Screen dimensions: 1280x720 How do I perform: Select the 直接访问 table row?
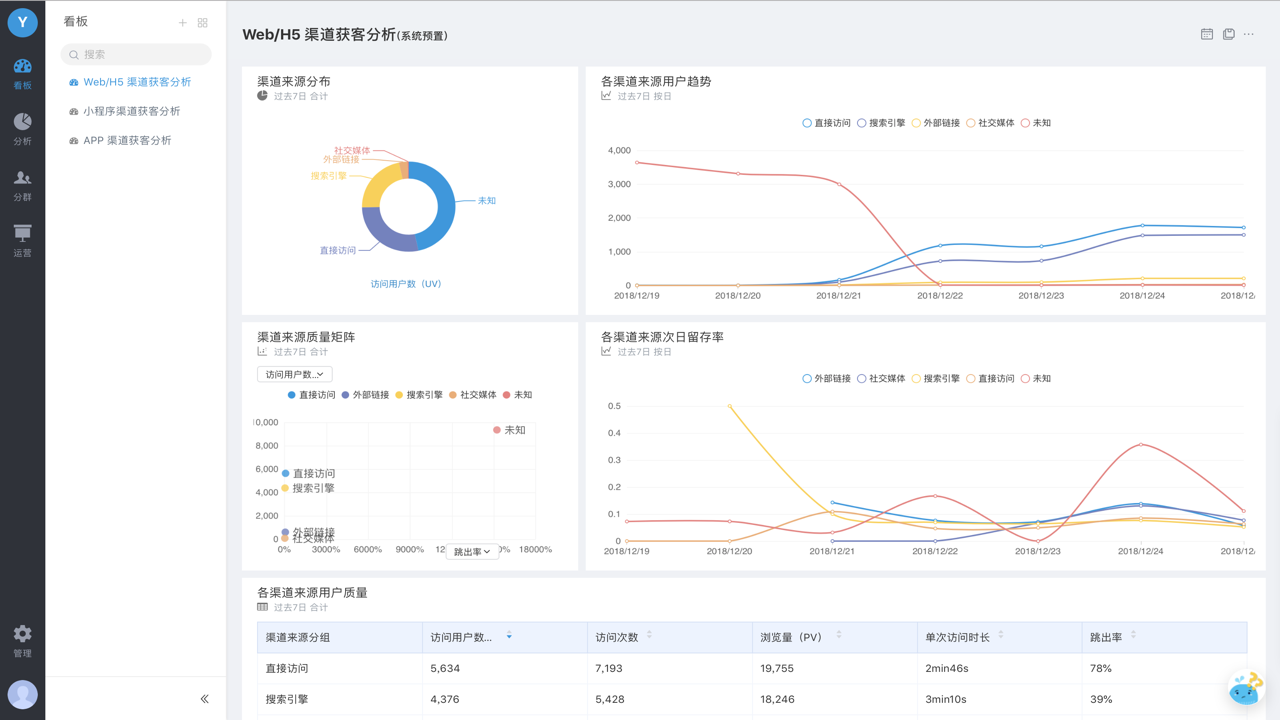click(752, 668)
